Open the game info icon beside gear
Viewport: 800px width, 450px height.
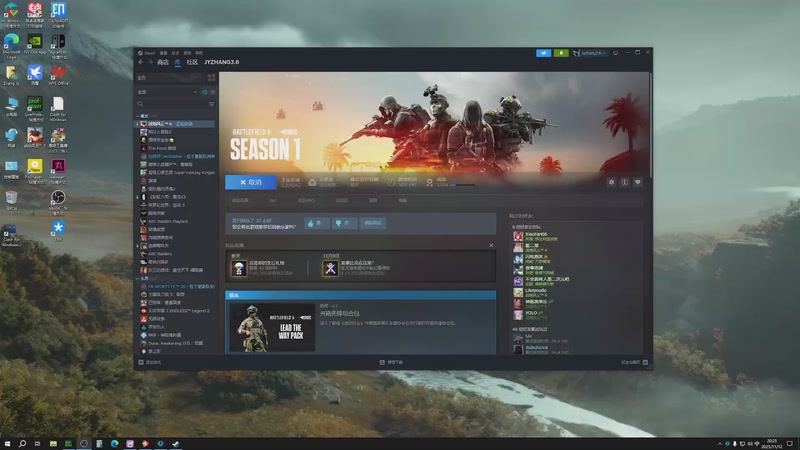(624, 182)
